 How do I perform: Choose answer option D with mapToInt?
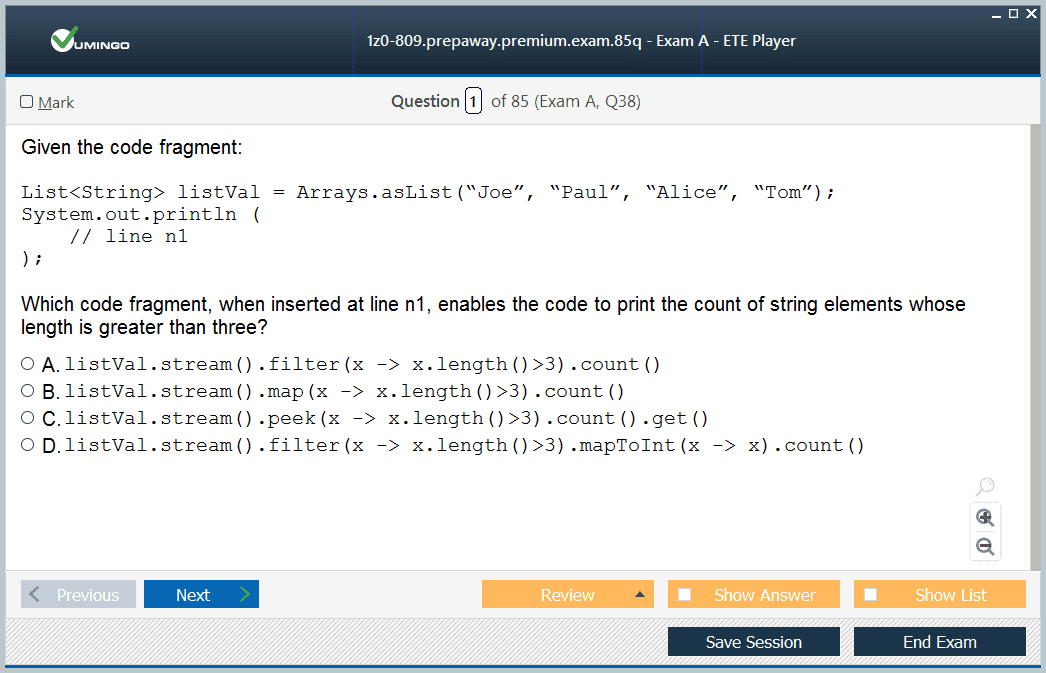(x=28, y=445)
